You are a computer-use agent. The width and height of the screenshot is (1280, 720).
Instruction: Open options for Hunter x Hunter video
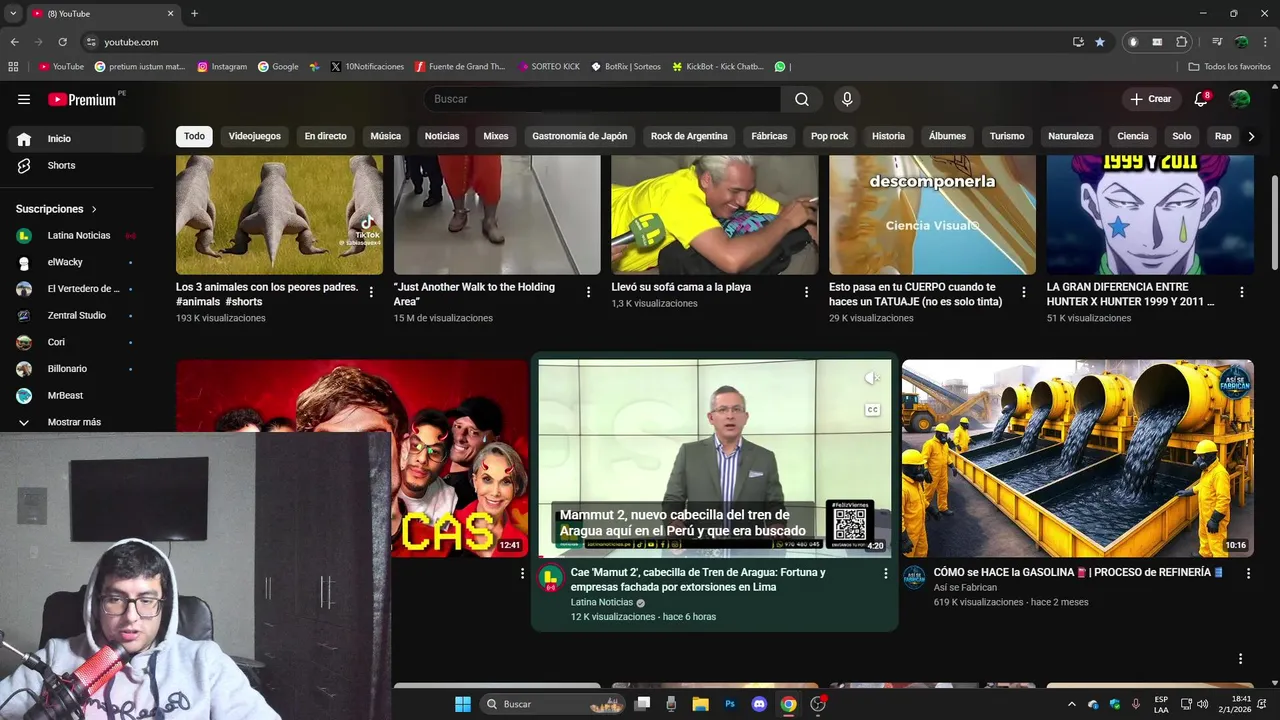pyautogui.click(x=1242, y=292)
